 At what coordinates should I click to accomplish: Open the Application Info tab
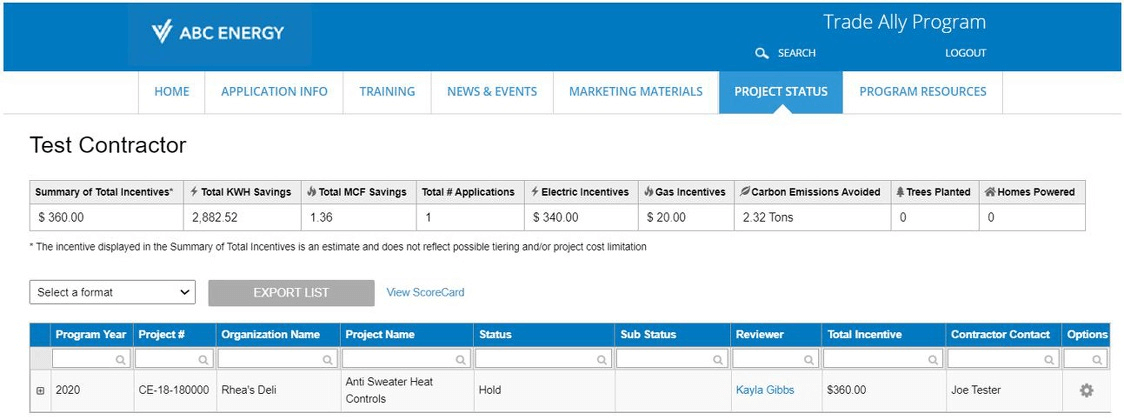pyautogui.click(x=274, y=92)
